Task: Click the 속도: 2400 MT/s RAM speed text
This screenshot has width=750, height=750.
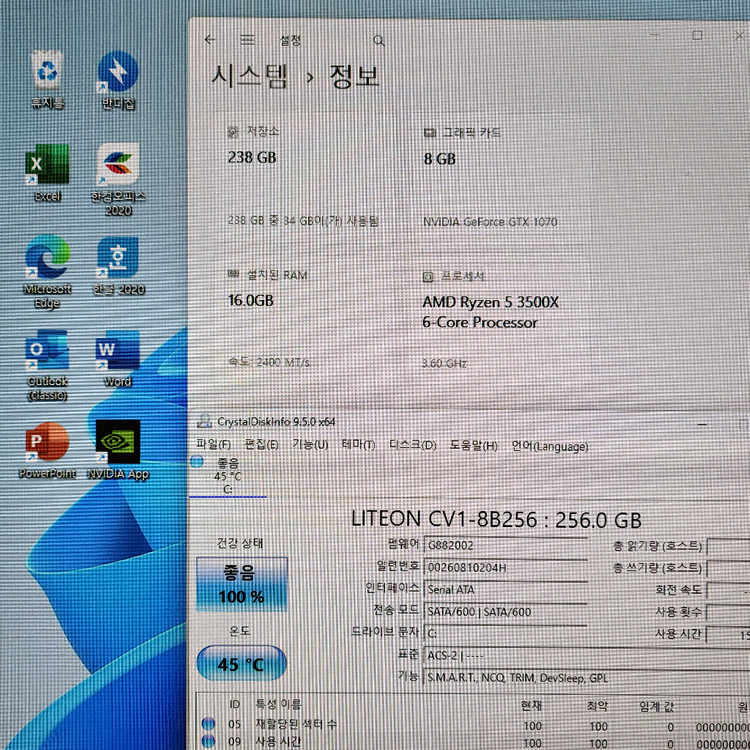Action: [x=269, y=362]
